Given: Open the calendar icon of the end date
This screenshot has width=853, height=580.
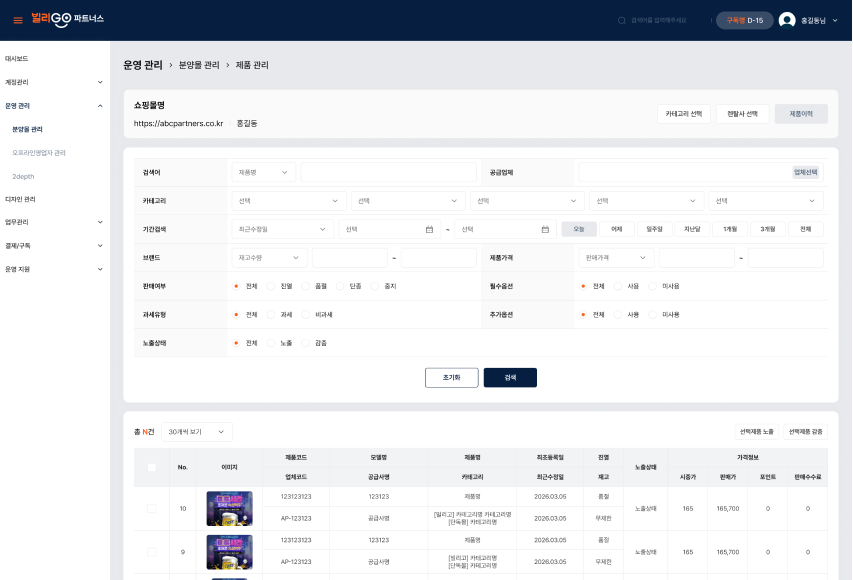Looking at the screenshot, I should coord(545,230).
